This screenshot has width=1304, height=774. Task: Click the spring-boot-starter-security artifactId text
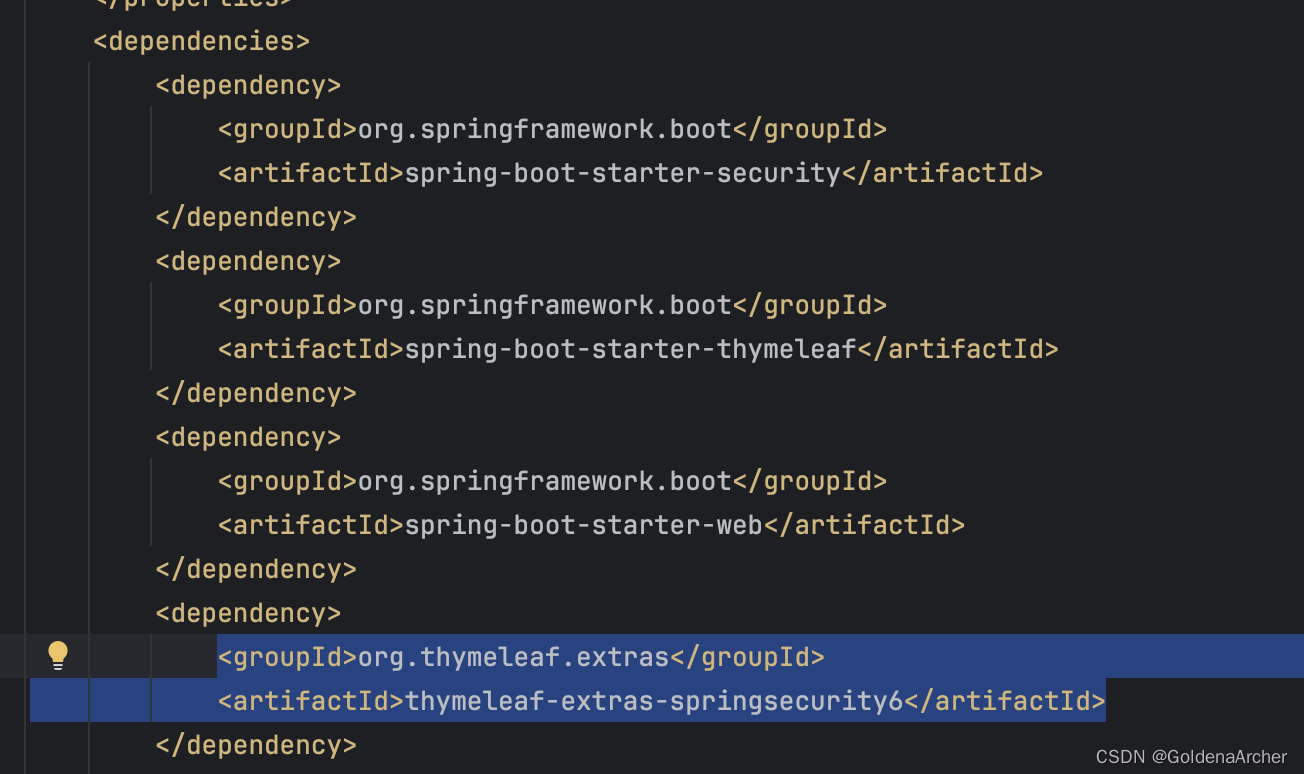[622, 174]
